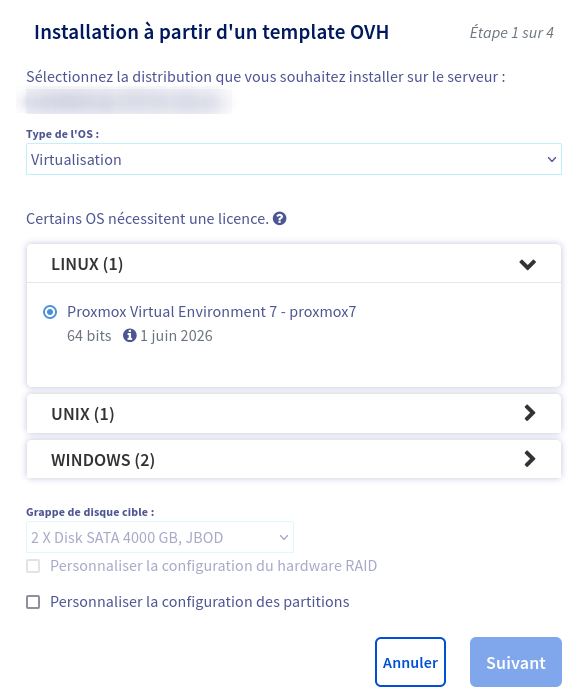Click the WINDOWS section right chevron
This screenshot has height=697, width=578.
point(530,459)
